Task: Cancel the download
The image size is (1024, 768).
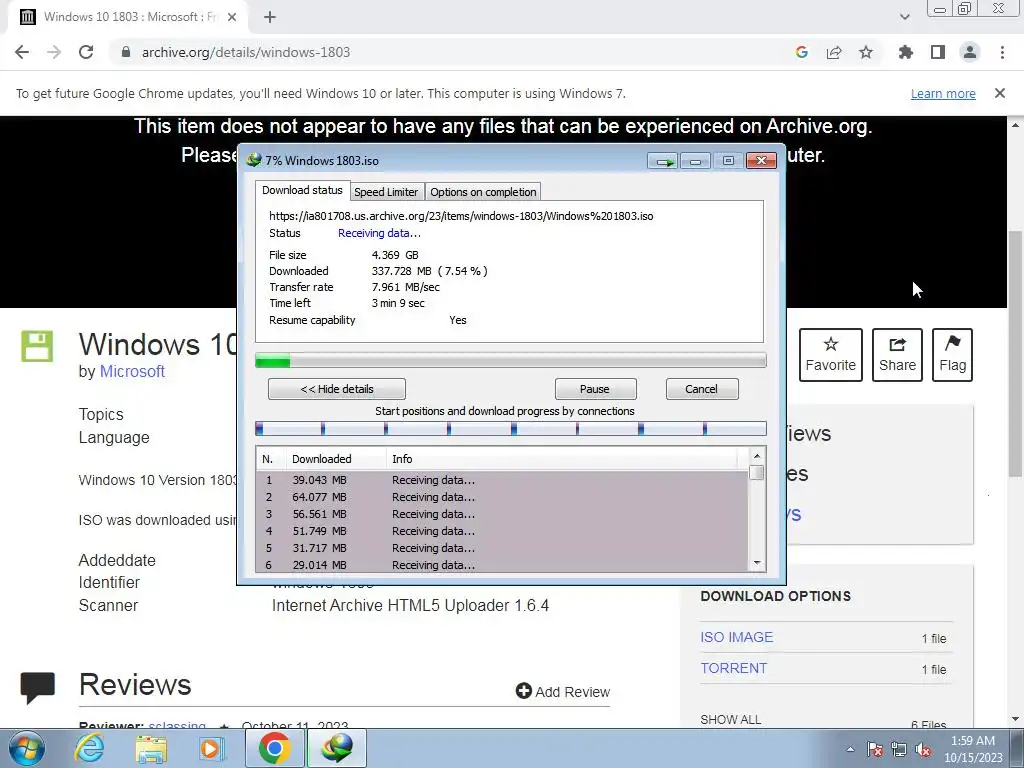Action: 702,389
